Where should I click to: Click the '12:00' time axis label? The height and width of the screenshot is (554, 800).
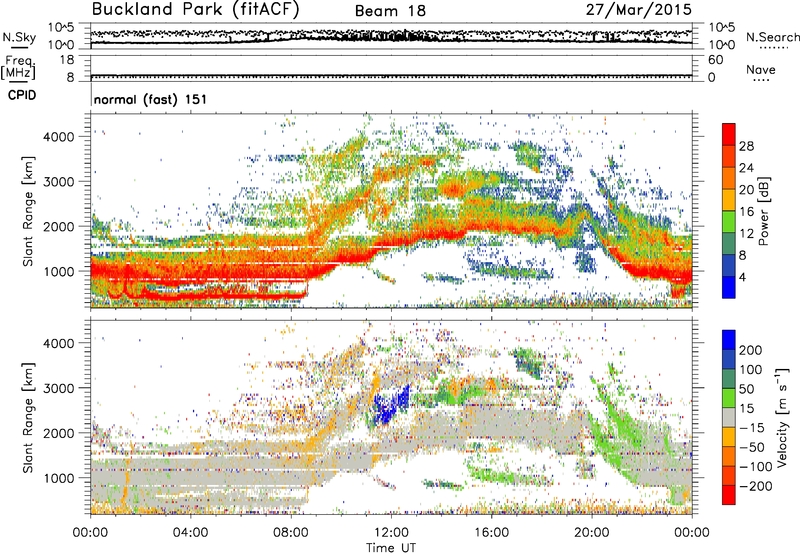[x=391, y=533]
